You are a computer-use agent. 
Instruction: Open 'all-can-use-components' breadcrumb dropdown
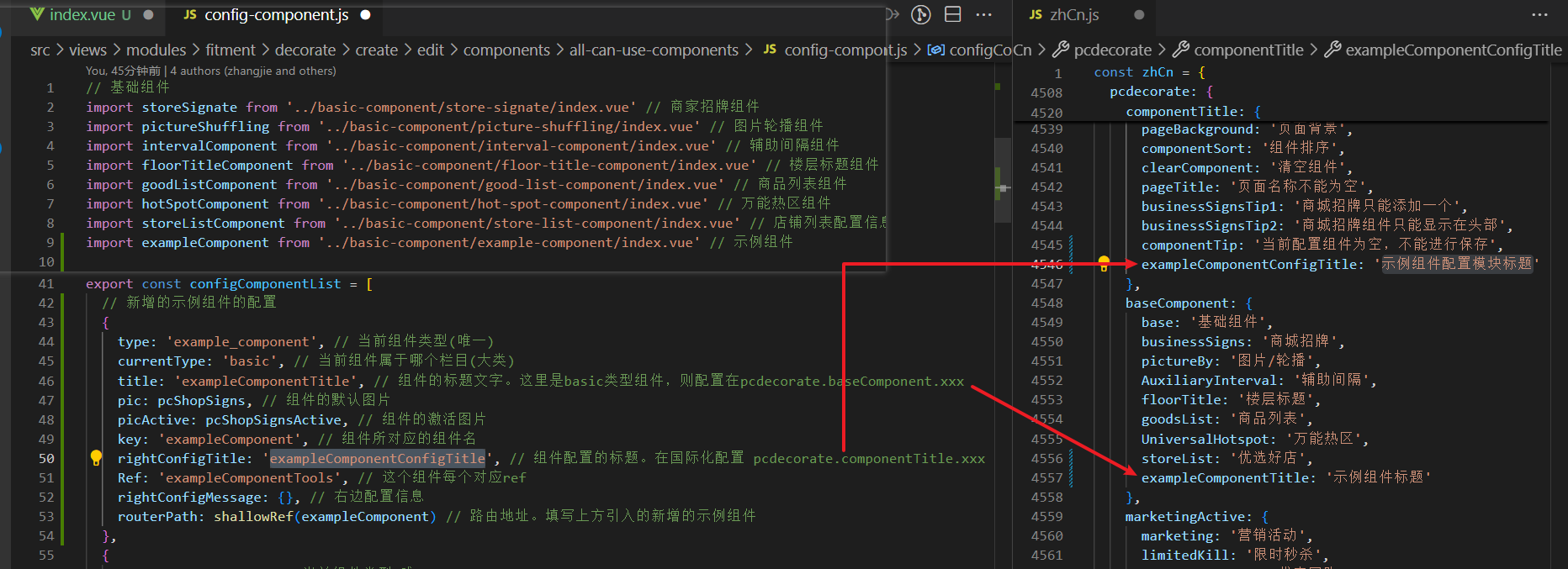(x=654, y=50)
